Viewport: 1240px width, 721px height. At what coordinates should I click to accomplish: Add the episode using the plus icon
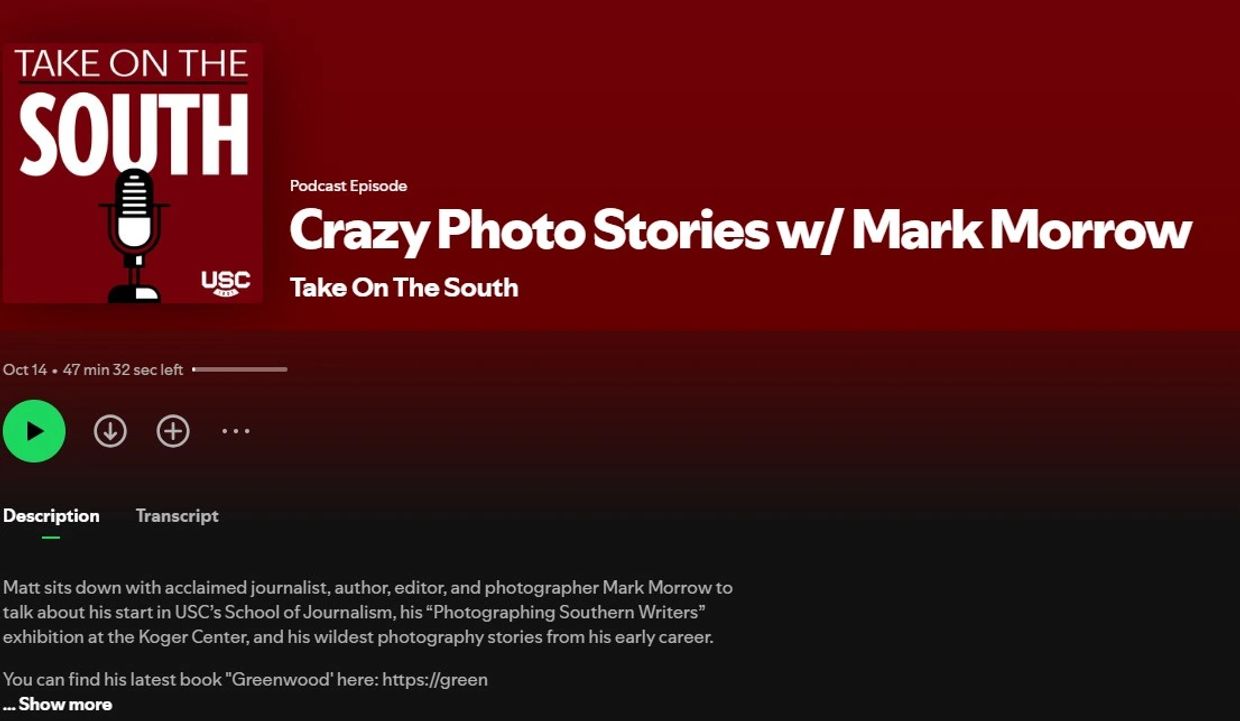pos(173,431)
